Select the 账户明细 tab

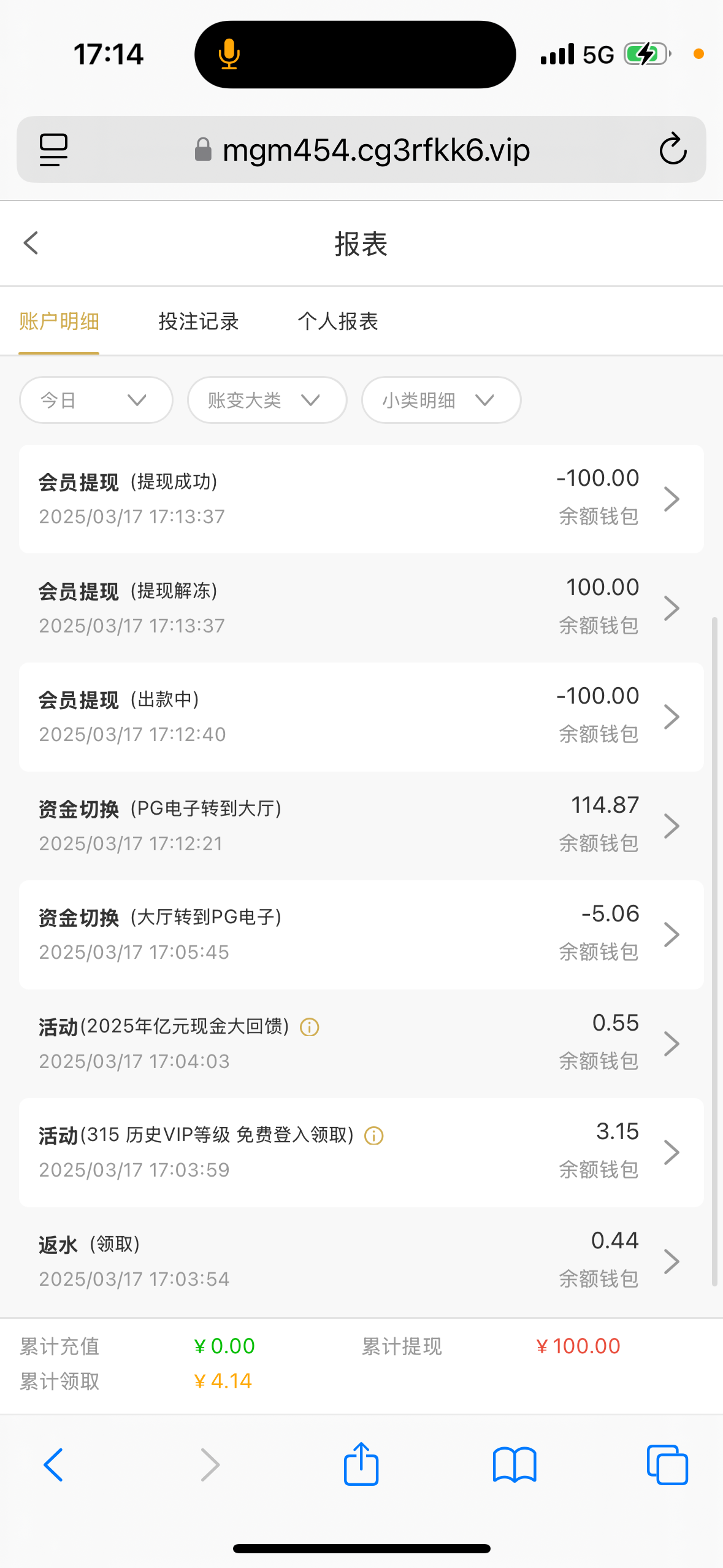(x=59, y=321)
